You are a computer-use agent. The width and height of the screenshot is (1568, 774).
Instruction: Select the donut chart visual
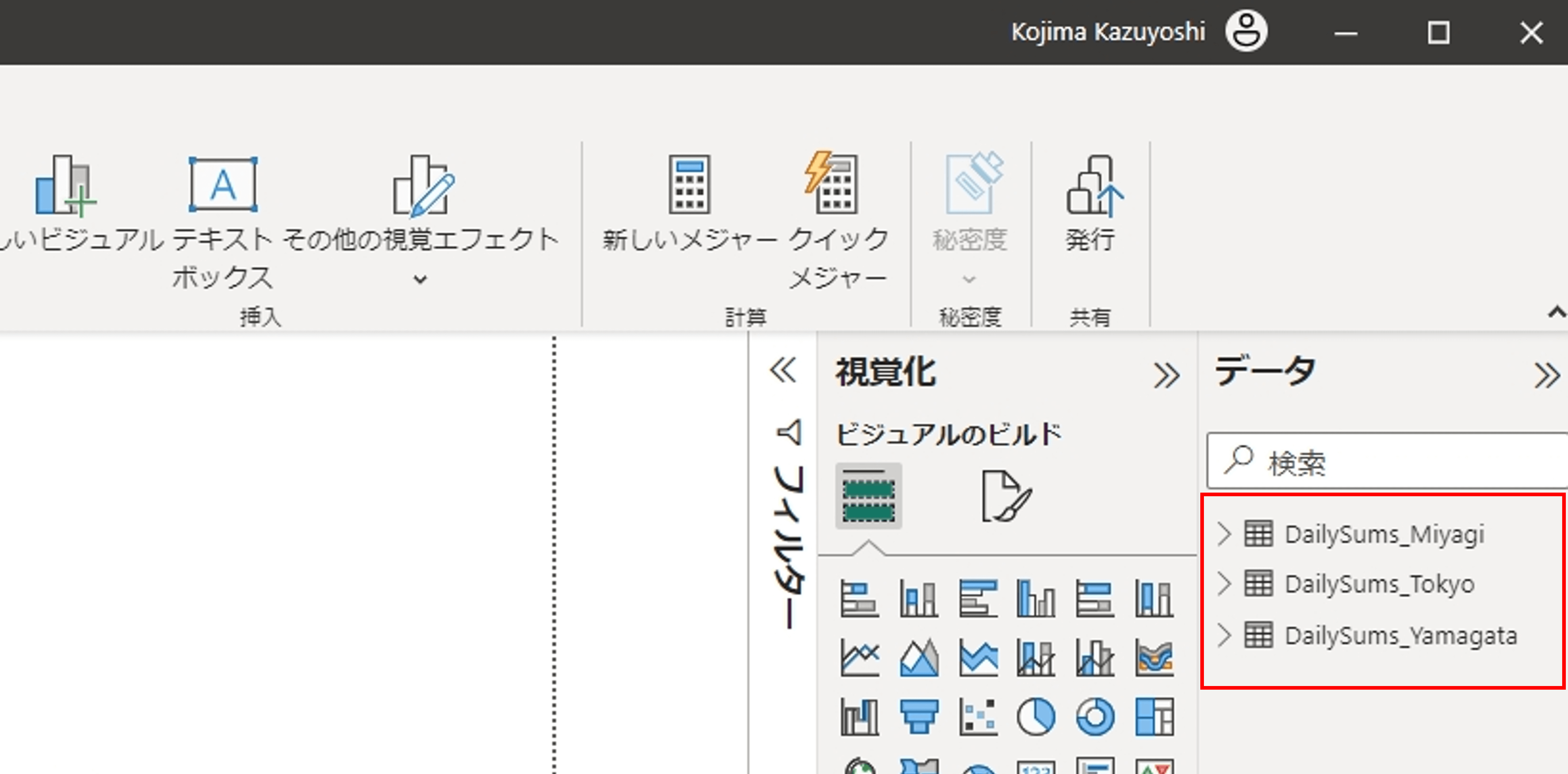[1095, 716]
